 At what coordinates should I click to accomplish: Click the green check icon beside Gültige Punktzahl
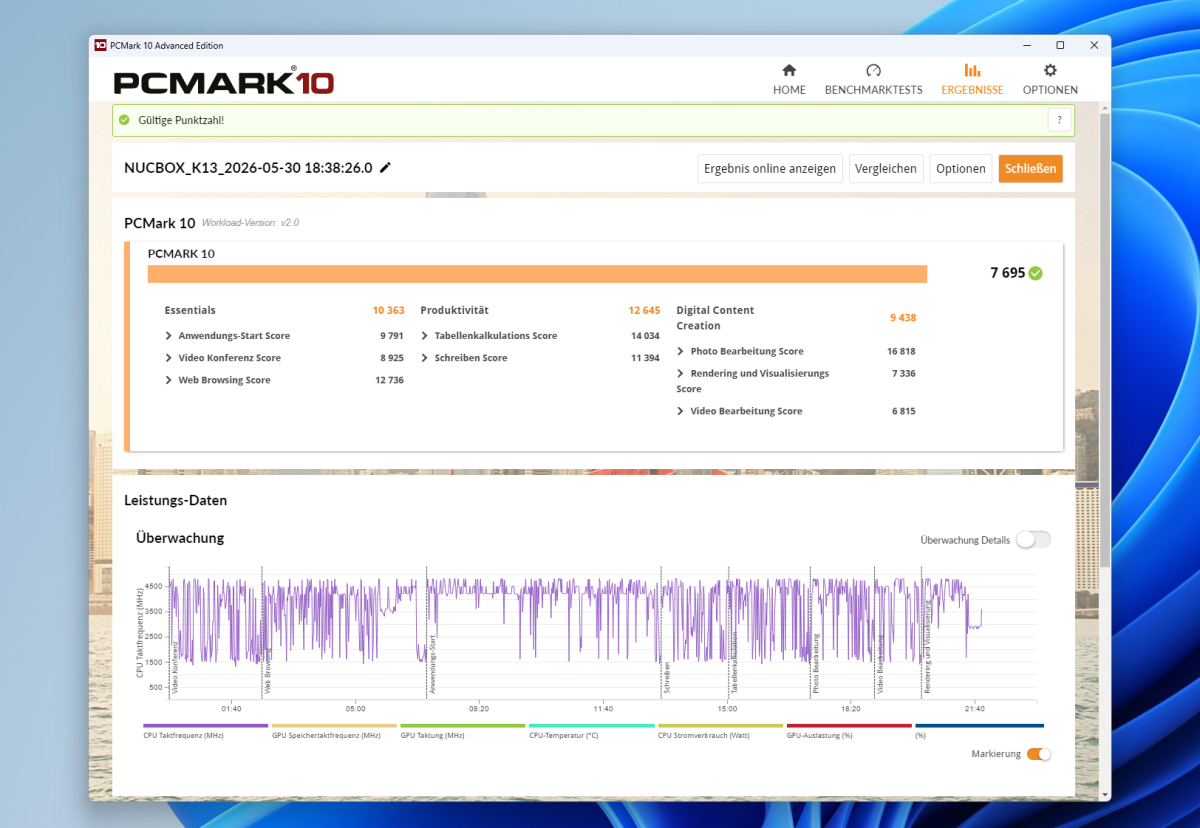pyautogui.click(x=124, y=120)
